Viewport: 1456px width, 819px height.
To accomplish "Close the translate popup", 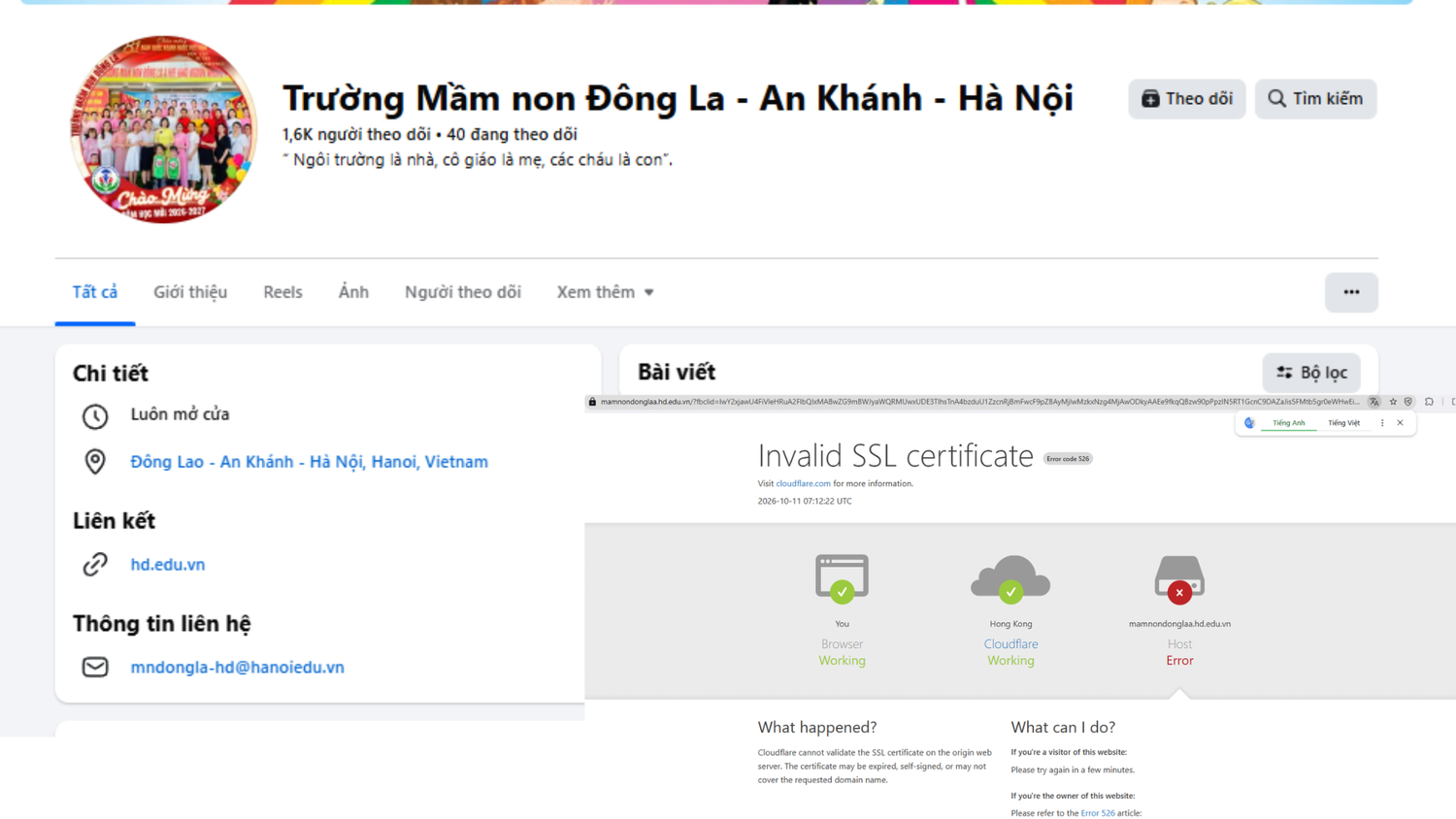I will tap(1400, 423).
